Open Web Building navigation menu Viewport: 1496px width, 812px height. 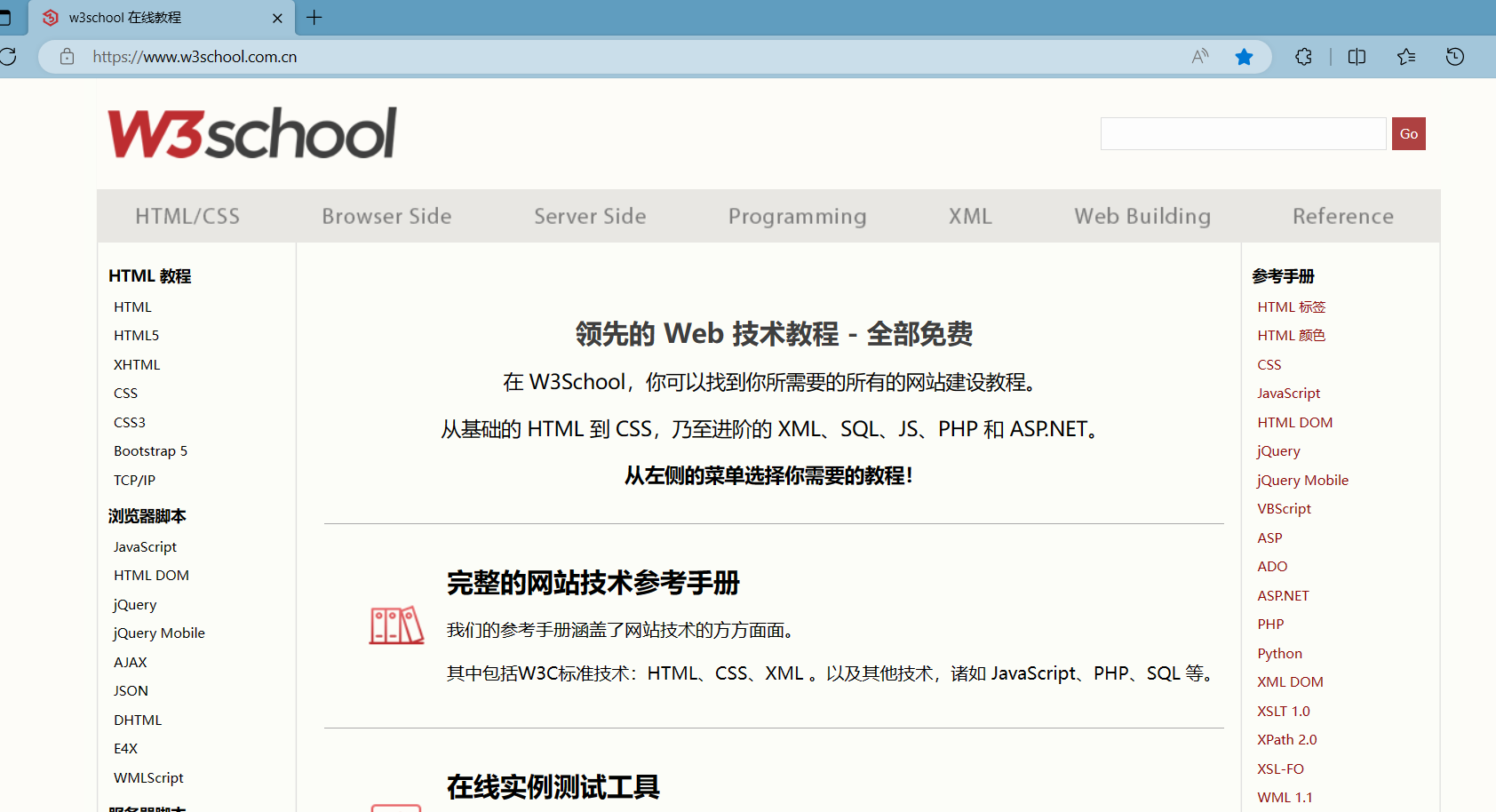click(x=1142, y=216)
